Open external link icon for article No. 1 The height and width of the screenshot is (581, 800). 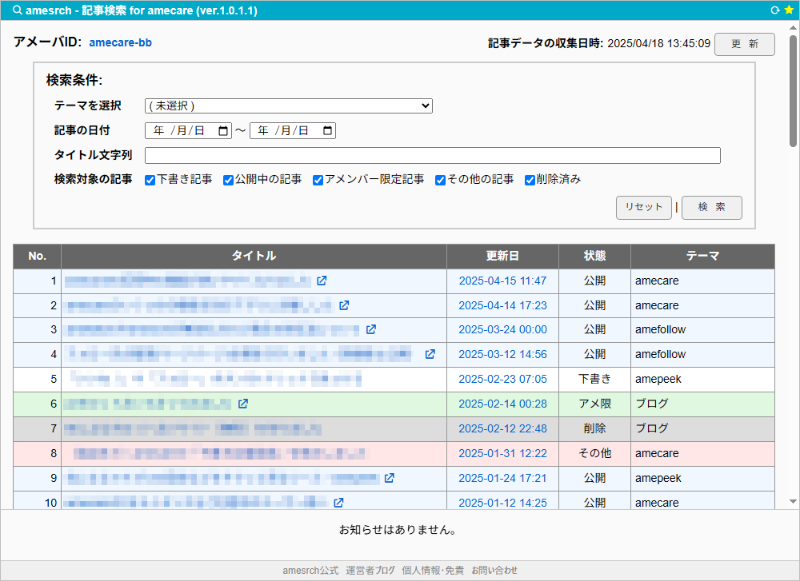[321, 281]
